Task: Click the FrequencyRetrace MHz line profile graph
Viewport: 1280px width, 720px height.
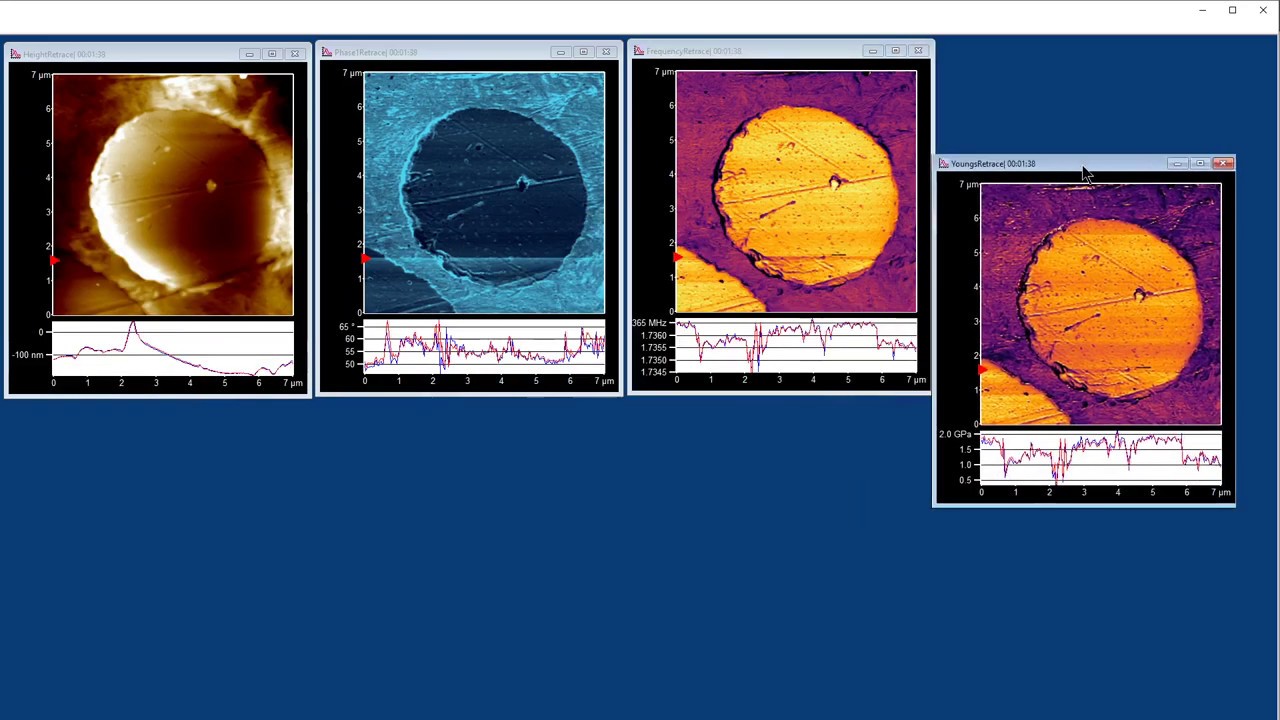Action: [x=796, y=345]
